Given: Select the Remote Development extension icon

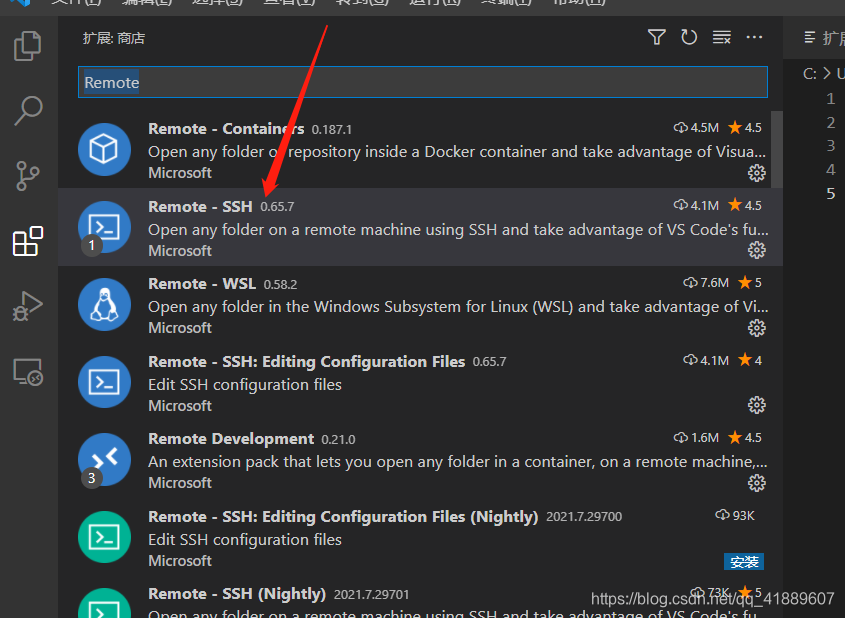Looking at the screenshot, I should click(104, 460).
